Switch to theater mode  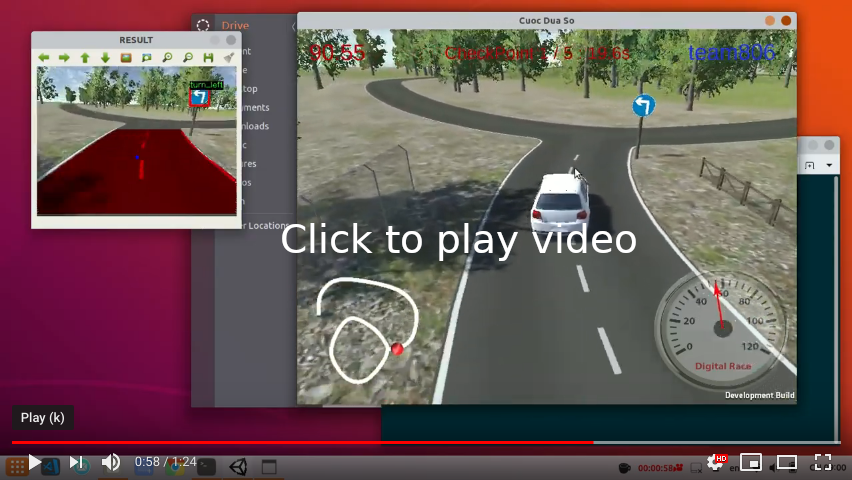click(786, 463)
